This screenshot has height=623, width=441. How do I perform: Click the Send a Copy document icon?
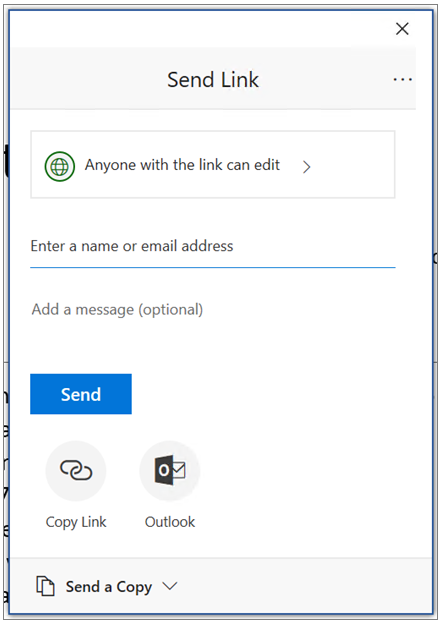coord(45,586)
